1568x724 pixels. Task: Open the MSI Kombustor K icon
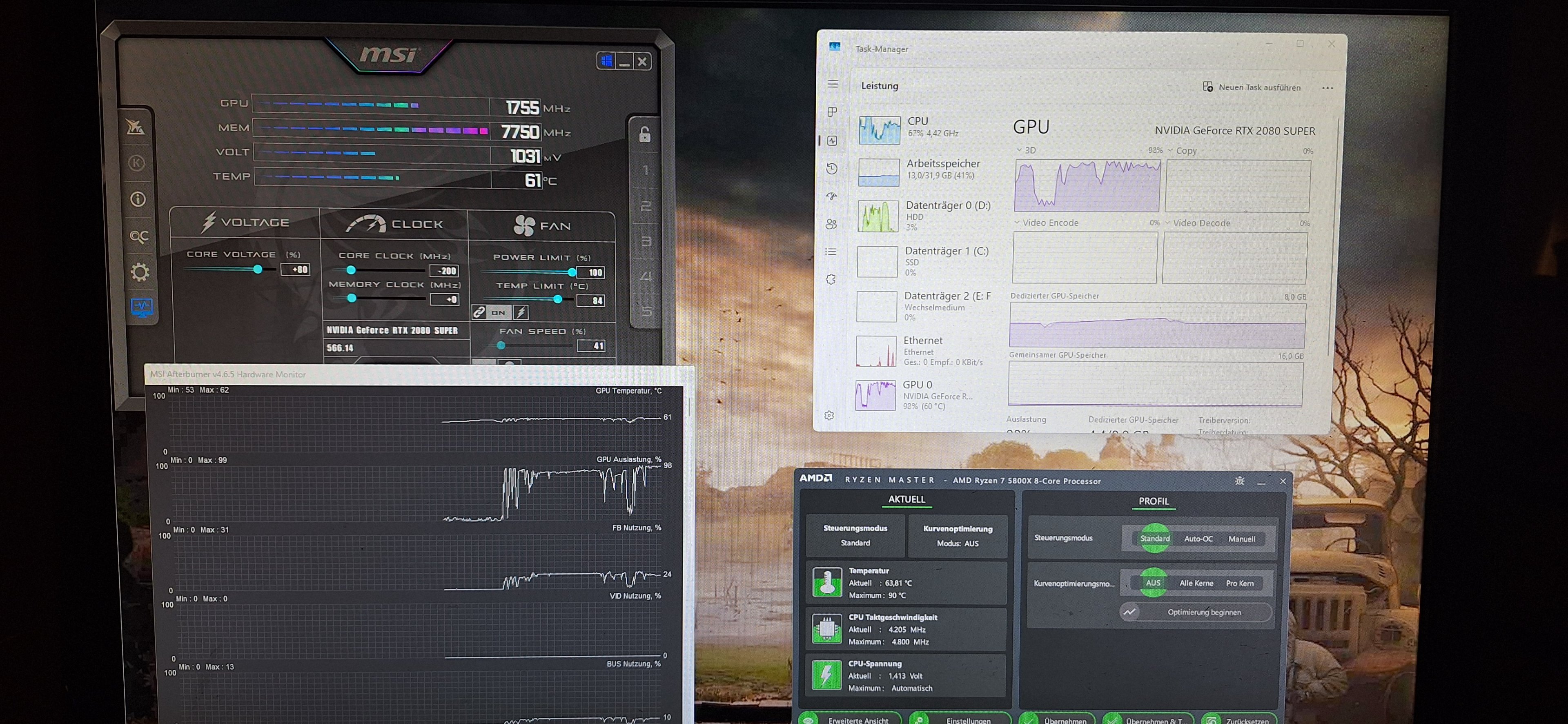point(136,163)
